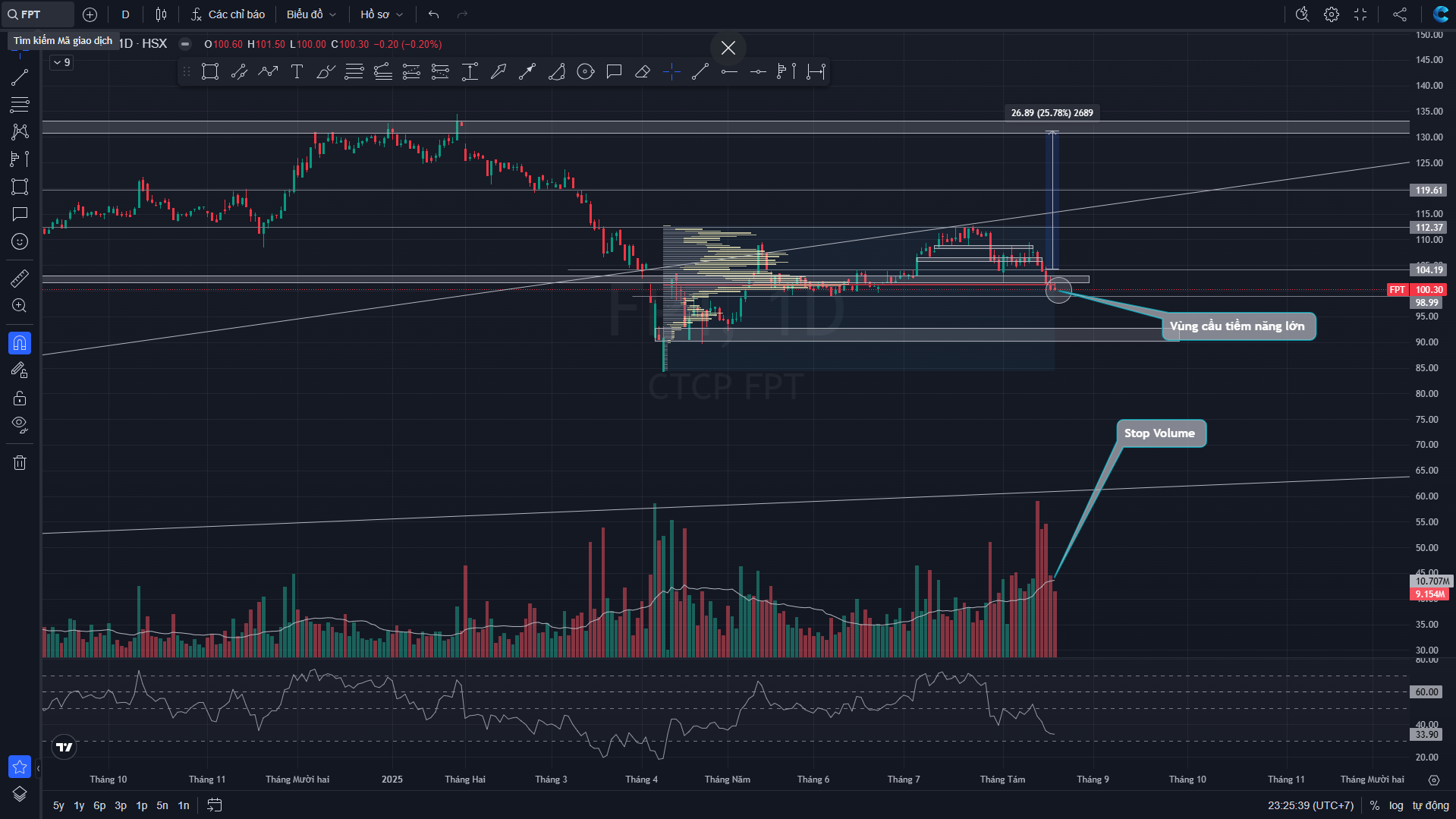
Task: Toggle the Magnet mode button
Action: tap(20, 343)
